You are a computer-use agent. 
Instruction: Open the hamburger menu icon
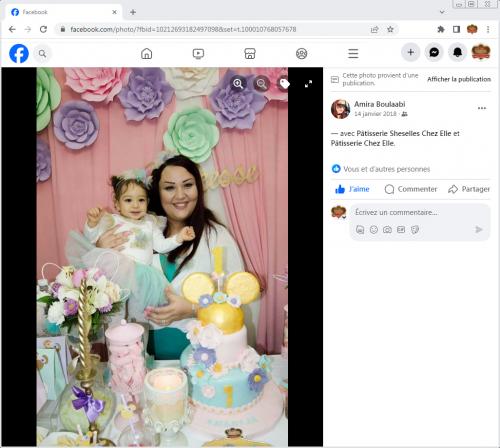click(x=353, y=53)
